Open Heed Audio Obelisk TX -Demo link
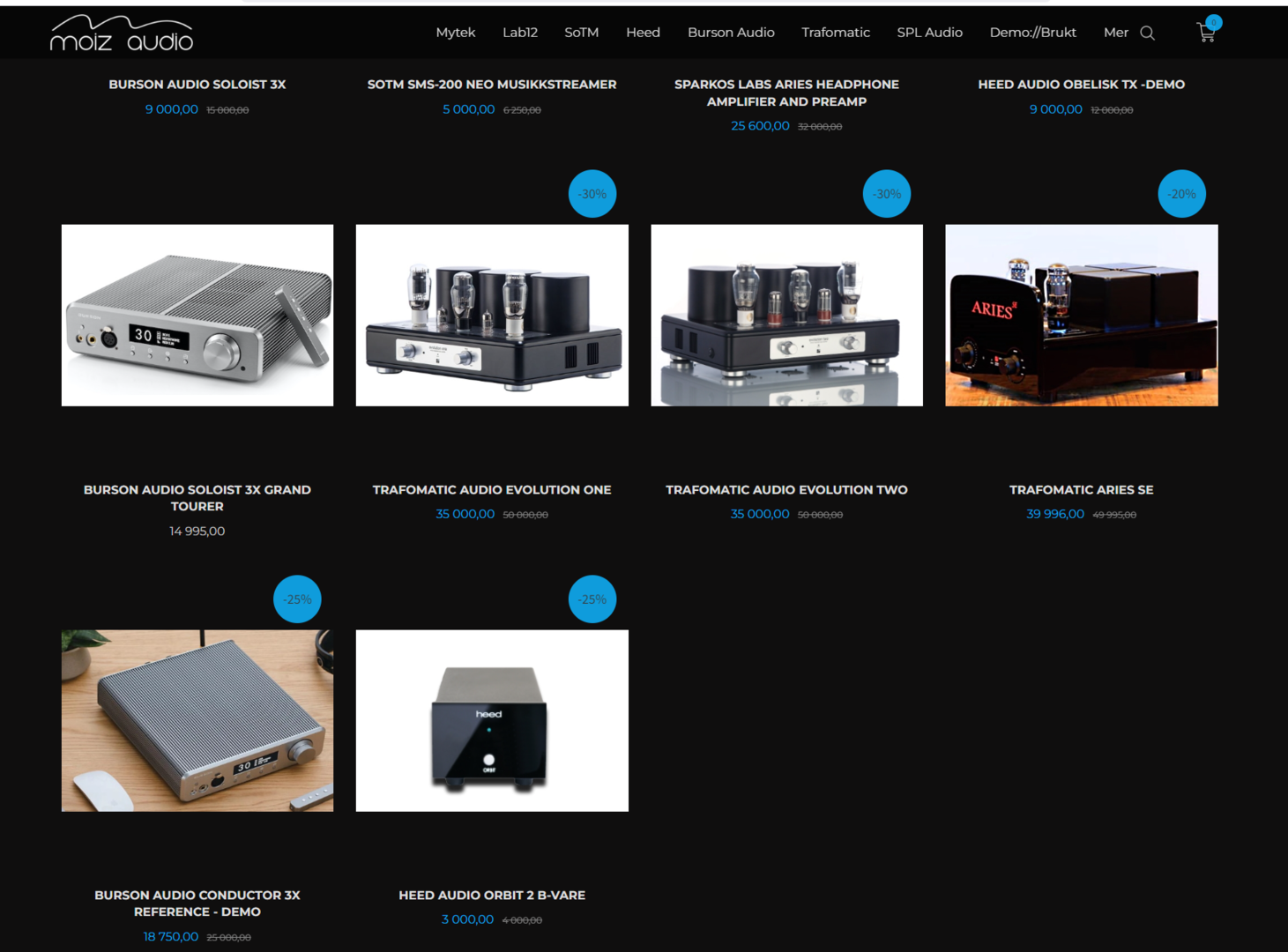The image size is (1288, 952). (x=1082, y=85)
